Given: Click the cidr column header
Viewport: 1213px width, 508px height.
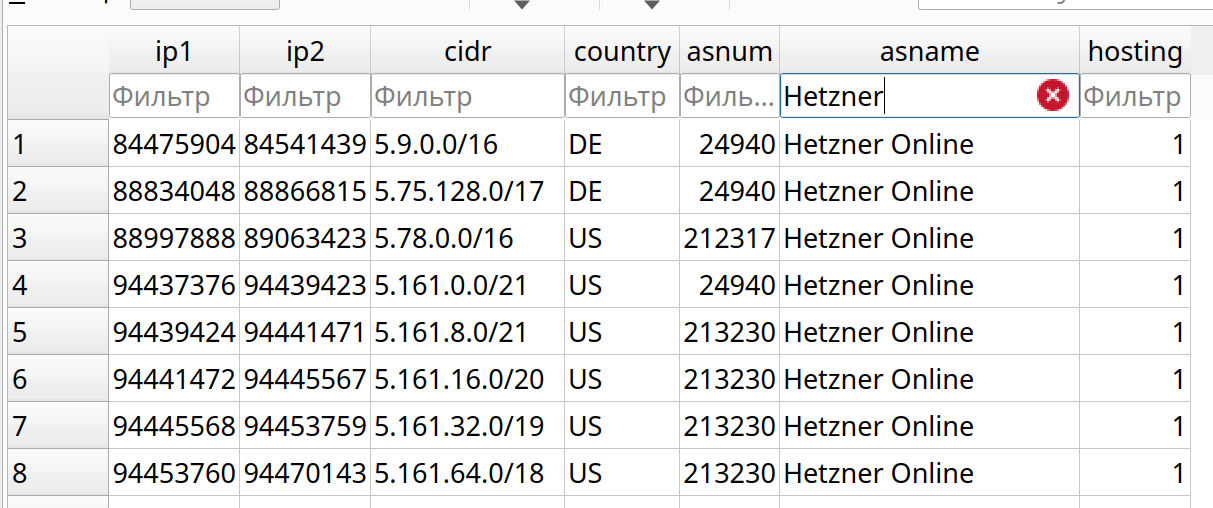Looking at the screenshot, I should [467, 51].
